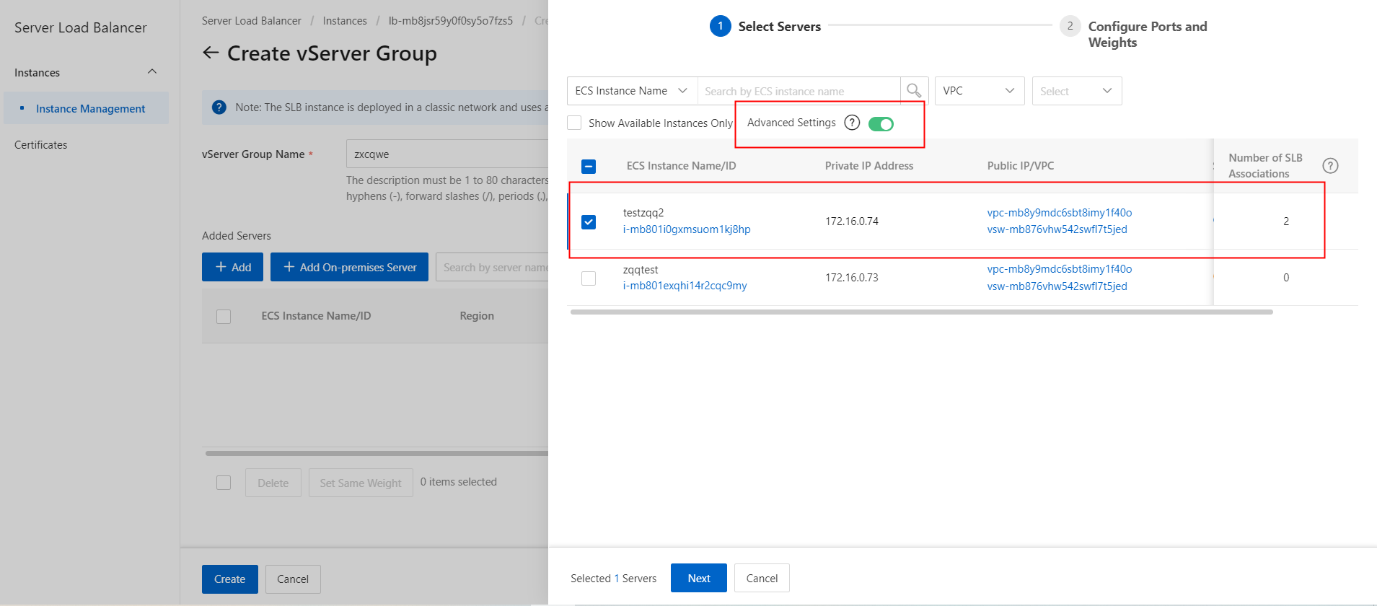Select the zqqtest server checkbox

(x=588, y=278)
